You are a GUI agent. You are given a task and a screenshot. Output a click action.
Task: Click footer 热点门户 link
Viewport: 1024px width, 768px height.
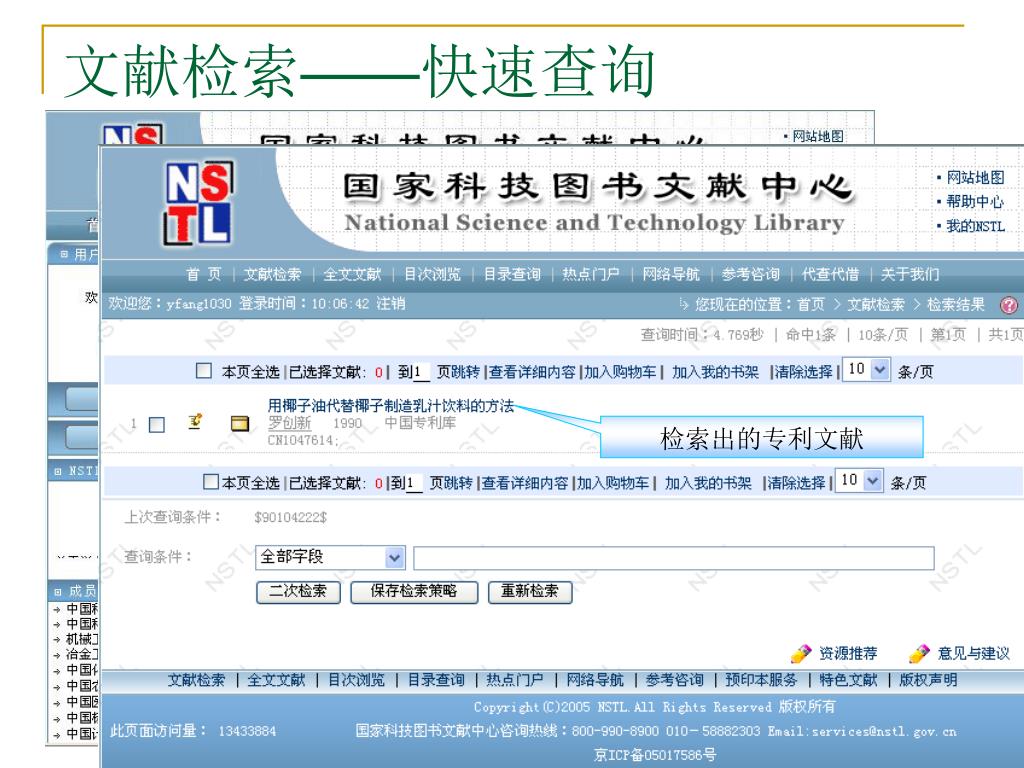click(x=515, y=680)
